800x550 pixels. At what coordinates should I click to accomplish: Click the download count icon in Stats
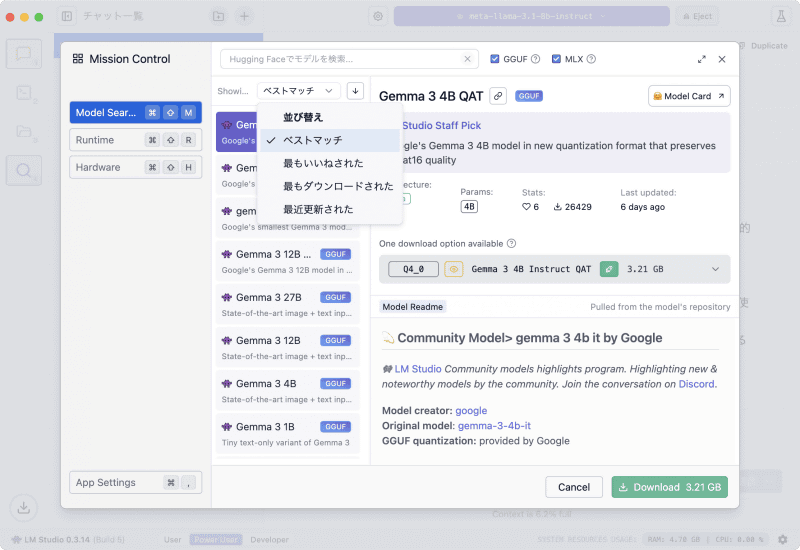tap(558, 207)
